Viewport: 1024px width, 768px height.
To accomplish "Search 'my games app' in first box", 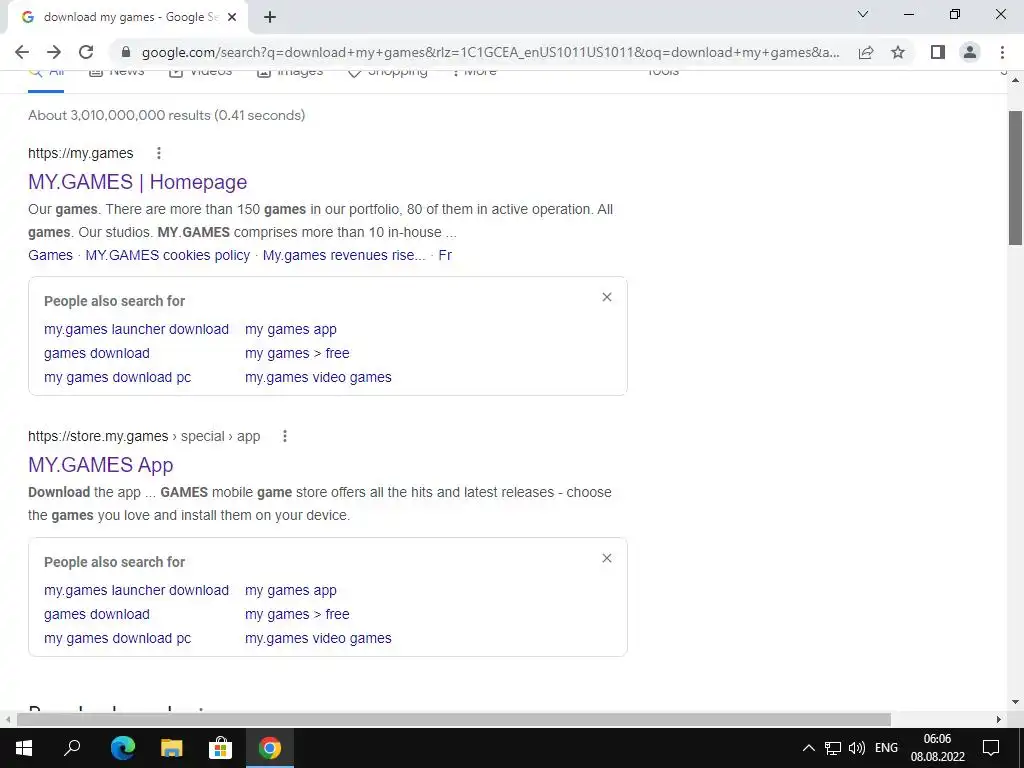I will tap(291, 329).
